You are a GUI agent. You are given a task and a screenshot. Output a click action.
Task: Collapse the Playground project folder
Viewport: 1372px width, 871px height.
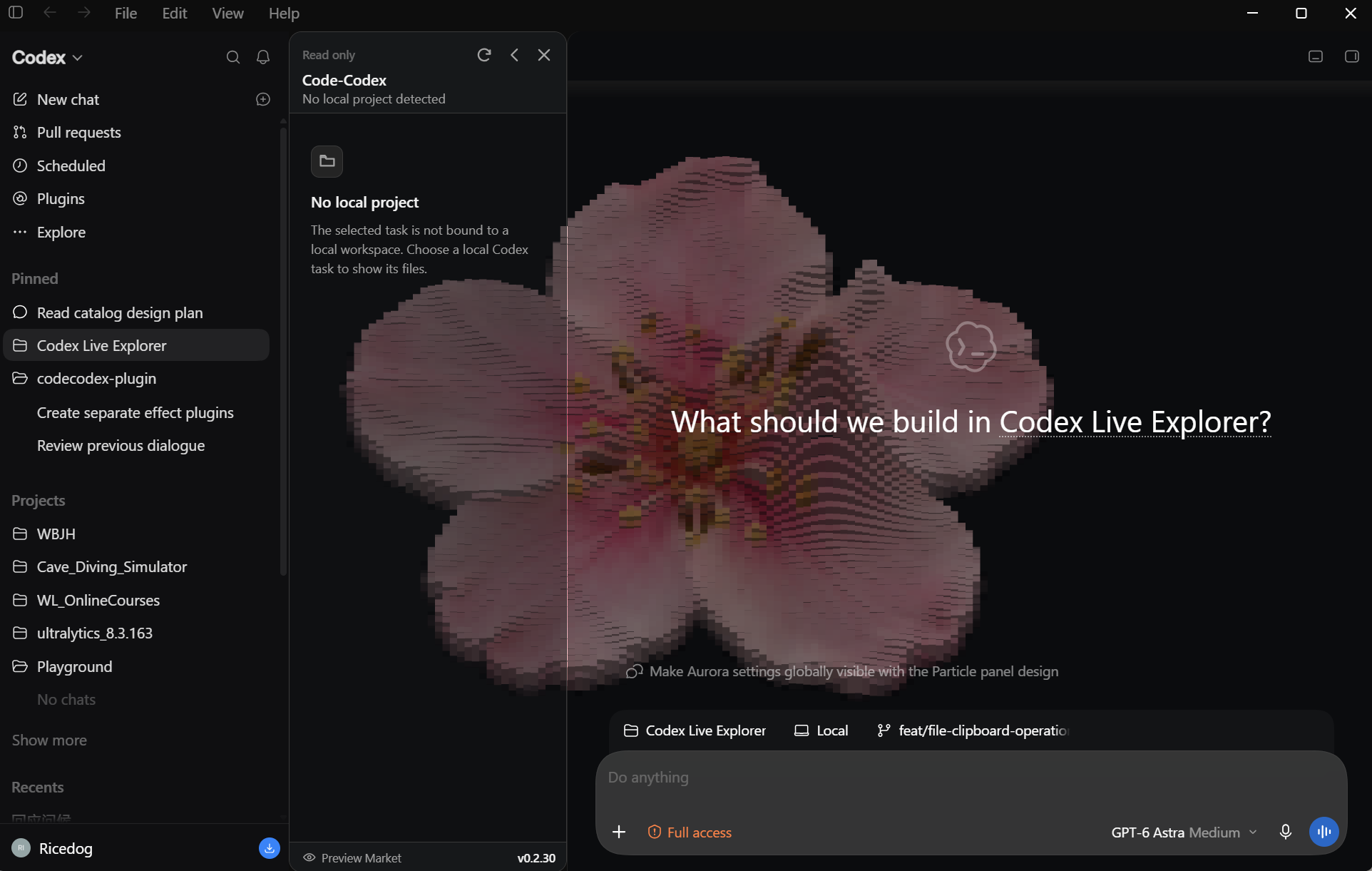(20, 666)
